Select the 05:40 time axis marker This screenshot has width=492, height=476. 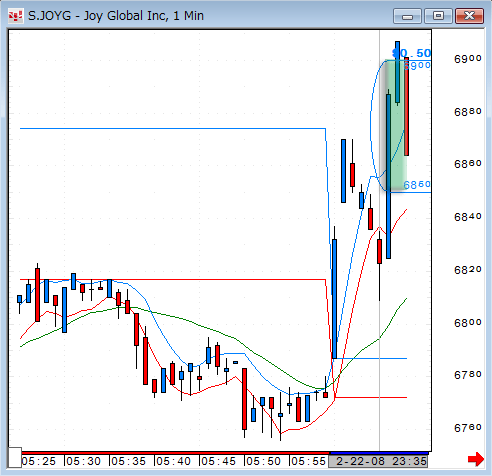[x=173, y=461]
